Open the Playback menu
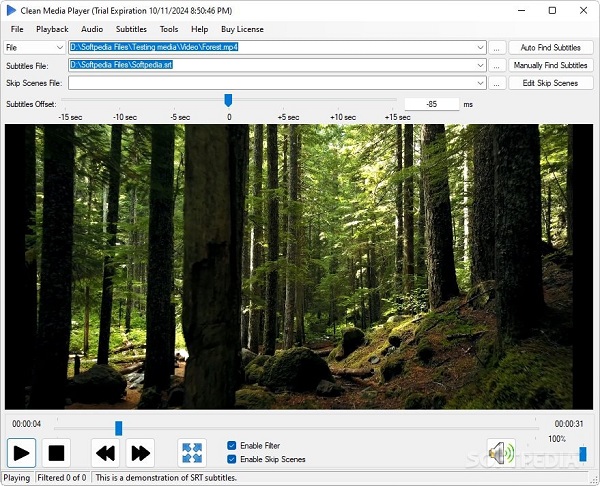This screenshot has width=600, height=486. point(52,29)
